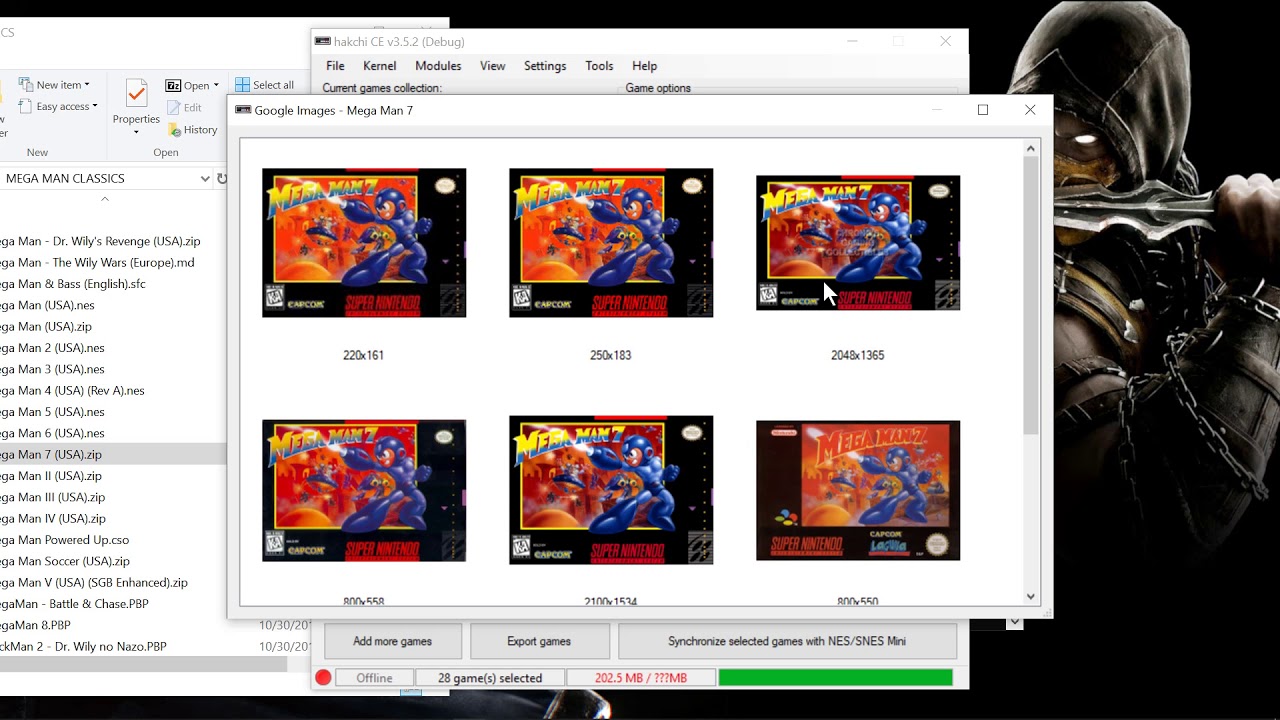This screenshot has height=720, width=1280.
Task: Open the View menu in hakchi CE
Action: point(493,66)
